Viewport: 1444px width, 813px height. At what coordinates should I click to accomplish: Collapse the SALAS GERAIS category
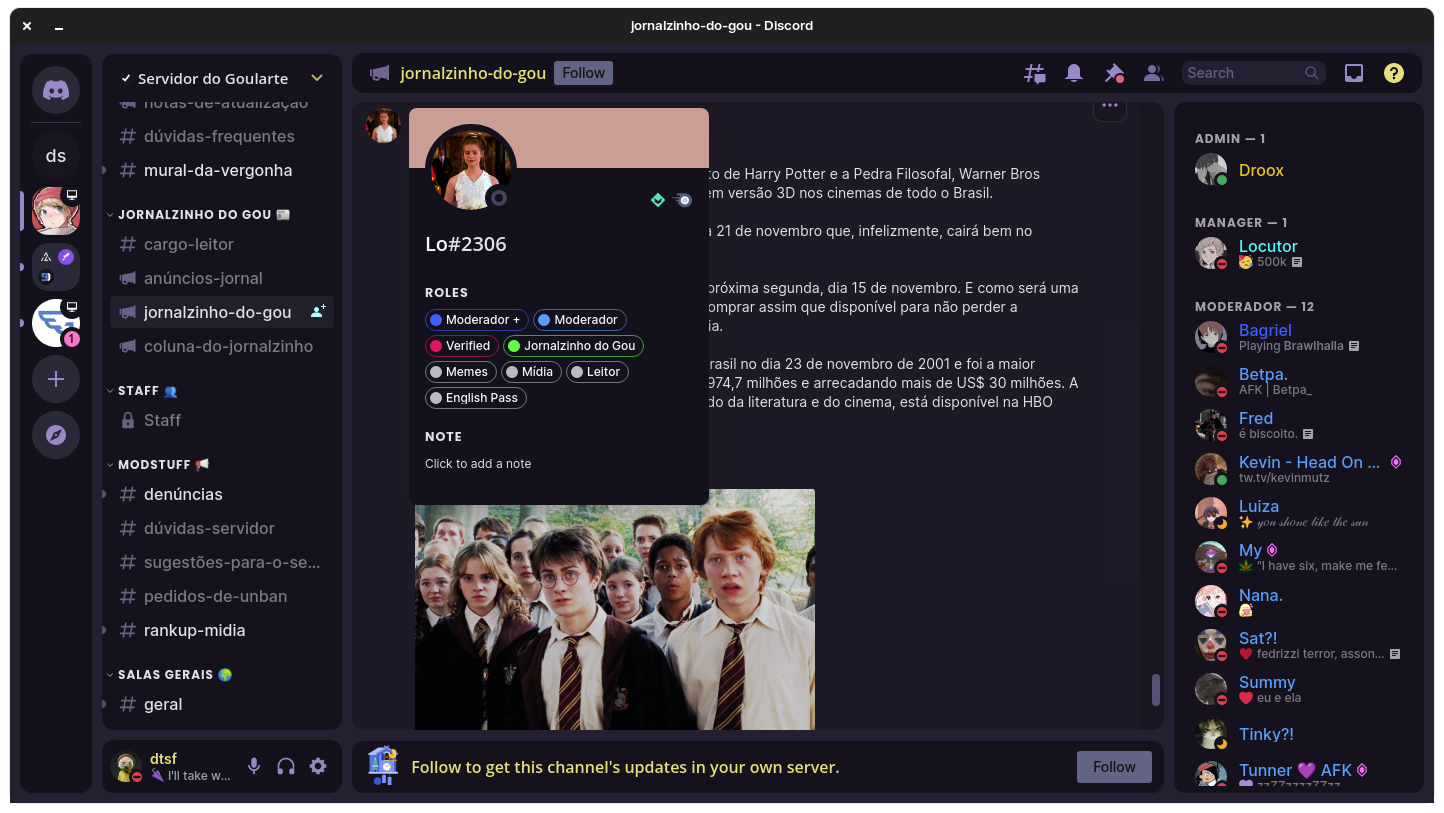coord(168,674)
